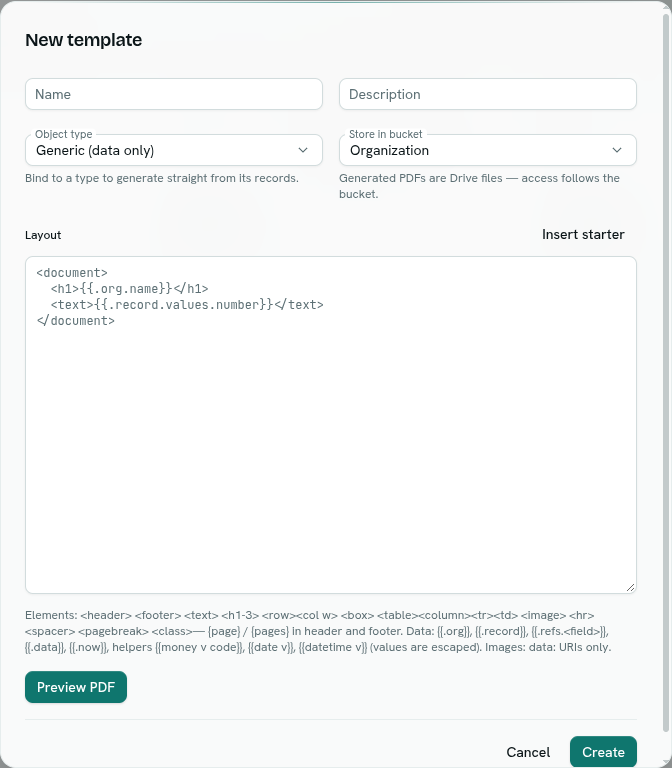Image resolution: width=672 pixels, height=768 pixels.
Task: Click the '{{.record.values.number}}' code line
Action: [187, 305]
